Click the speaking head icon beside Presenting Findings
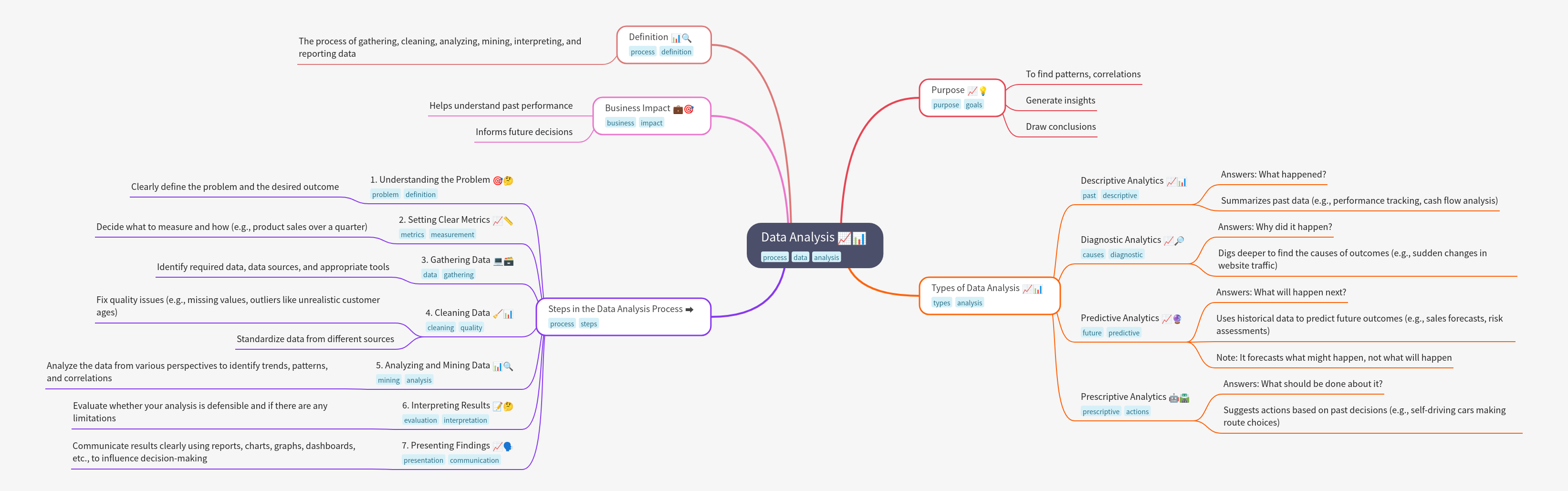The width and height of the screenshot is (1568, 491). [508, 447]
